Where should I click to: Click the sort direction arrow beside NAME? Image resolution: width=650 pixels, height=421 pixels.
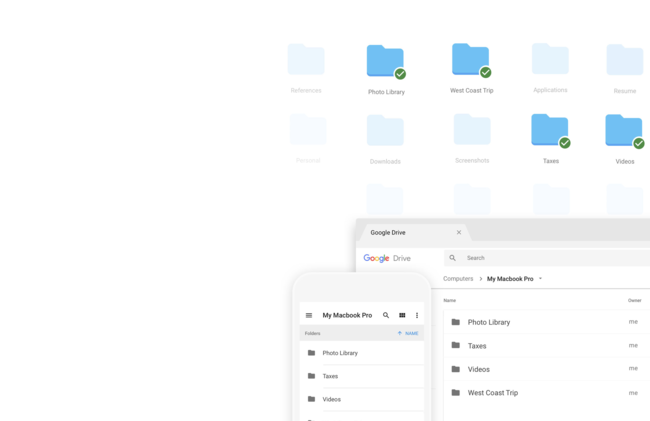click(400, 333)
